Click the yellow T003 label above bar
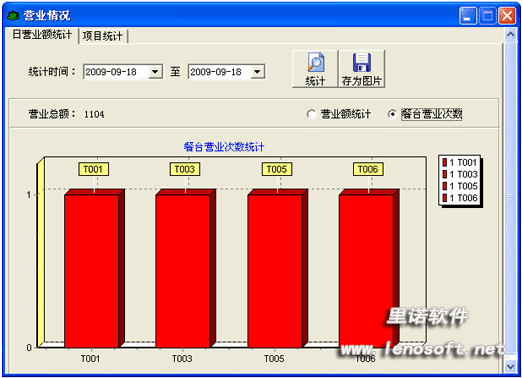 (x=185, y=169)
